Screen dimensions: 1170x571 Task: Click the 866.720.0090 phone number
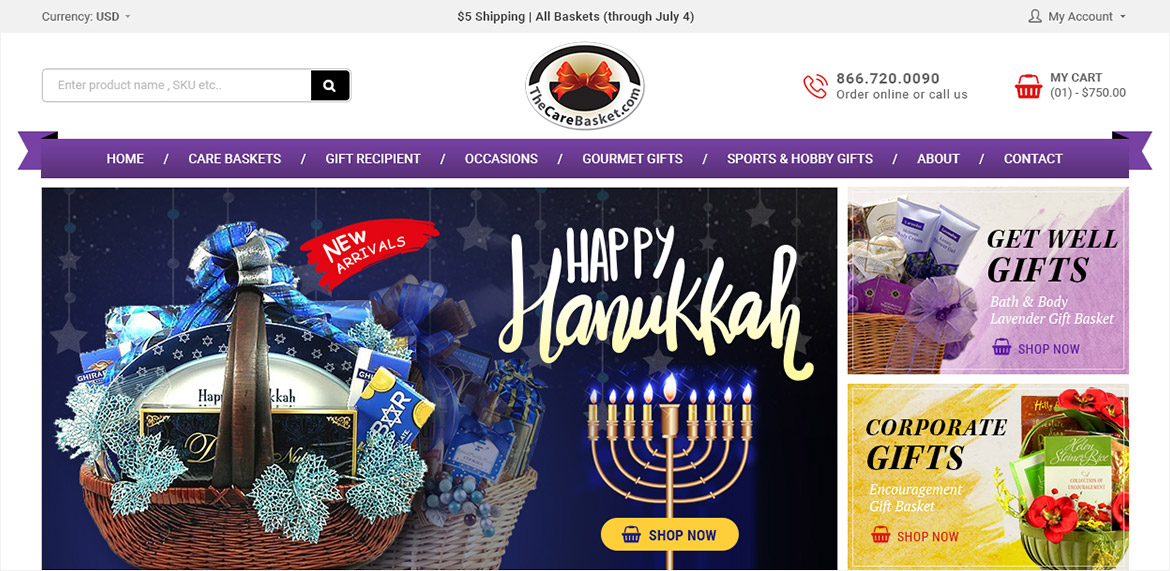pos(888,78)
